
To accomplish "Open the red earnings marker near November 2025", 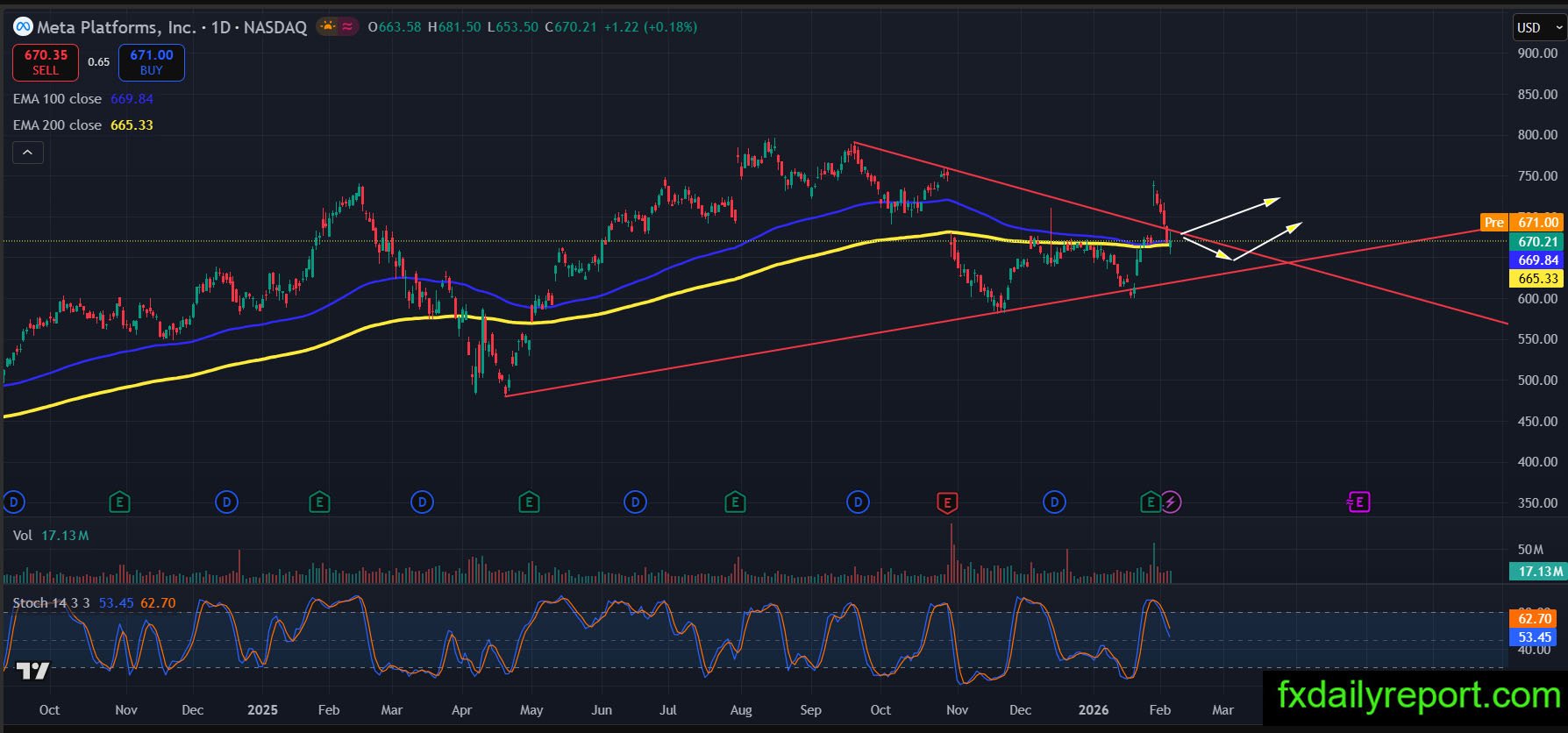I will point(946,502).
